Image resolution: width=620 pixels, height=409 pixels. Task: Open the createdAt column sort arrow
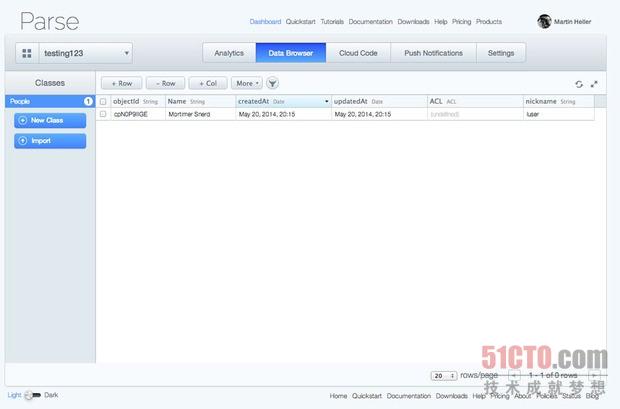pyautogui.click(x=326, y=102)
